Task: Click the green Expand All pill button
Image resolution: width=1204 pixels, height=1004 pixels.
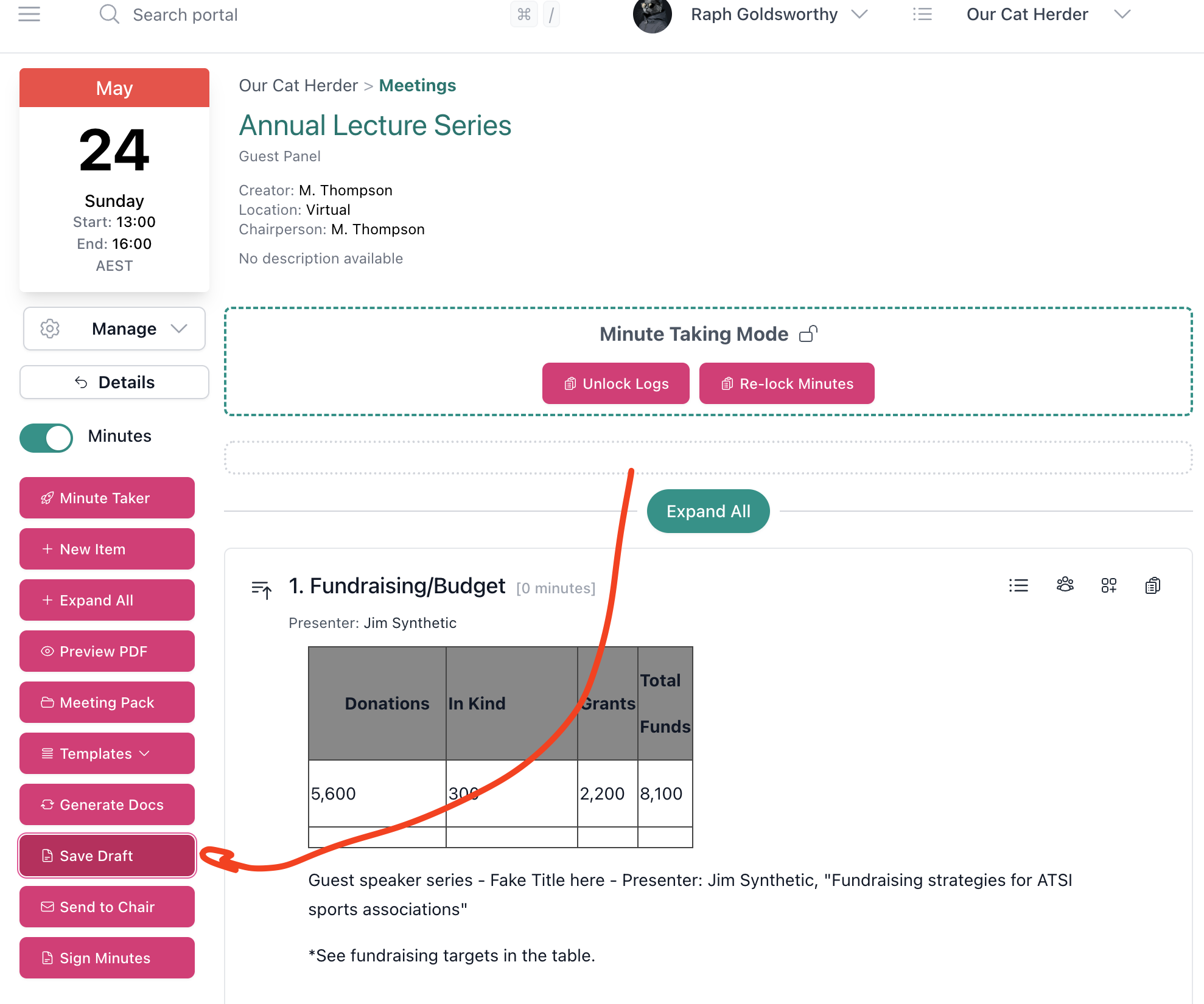Action: (708, 511)
